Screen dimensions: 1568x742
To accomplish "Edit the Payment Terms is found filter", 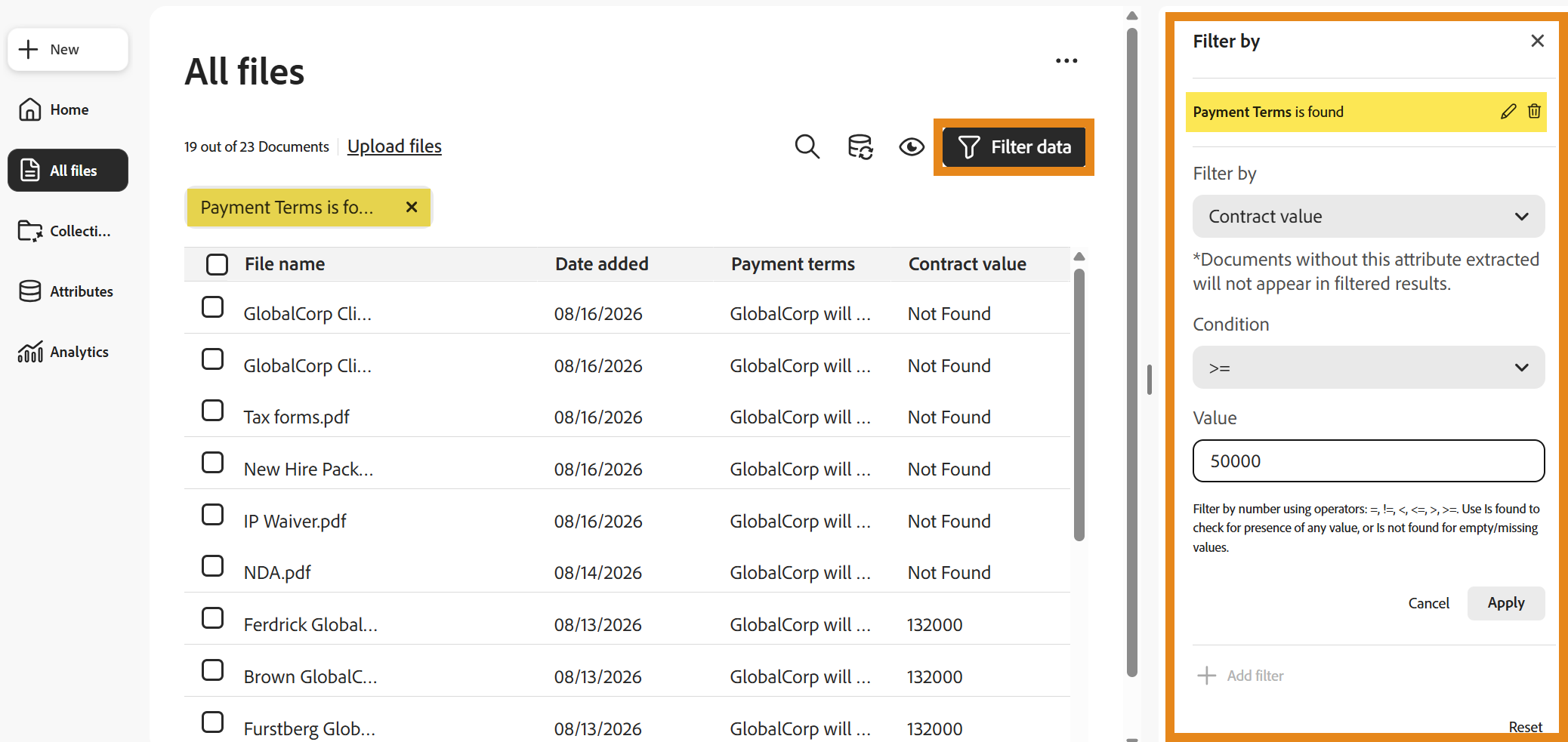I will pos(1508,112).
